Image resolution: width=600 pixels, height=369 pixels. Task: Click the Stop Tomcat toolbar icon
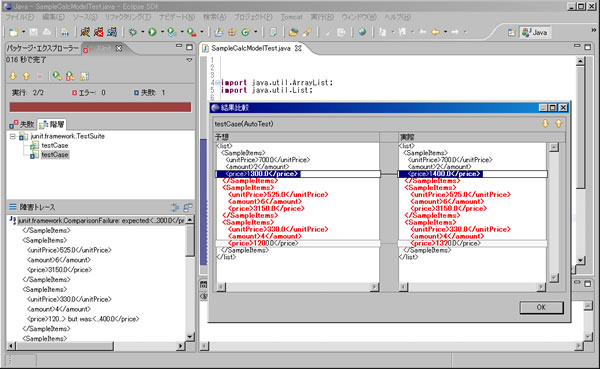pyautogui.click(x=99, y=32)
